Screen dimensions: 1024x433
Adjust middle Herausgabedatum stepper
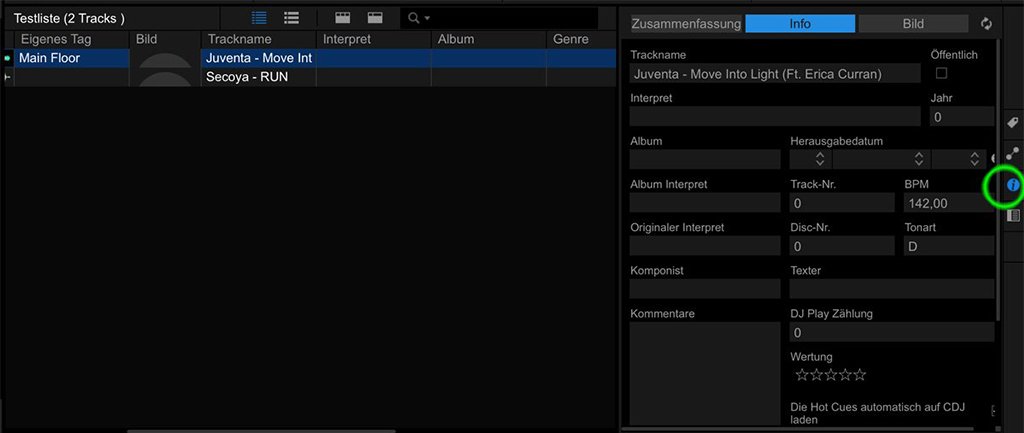pos(917,159)
